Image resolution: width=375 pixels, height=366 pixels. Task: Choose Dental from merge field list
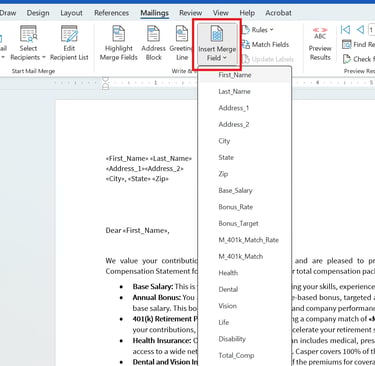245,289
